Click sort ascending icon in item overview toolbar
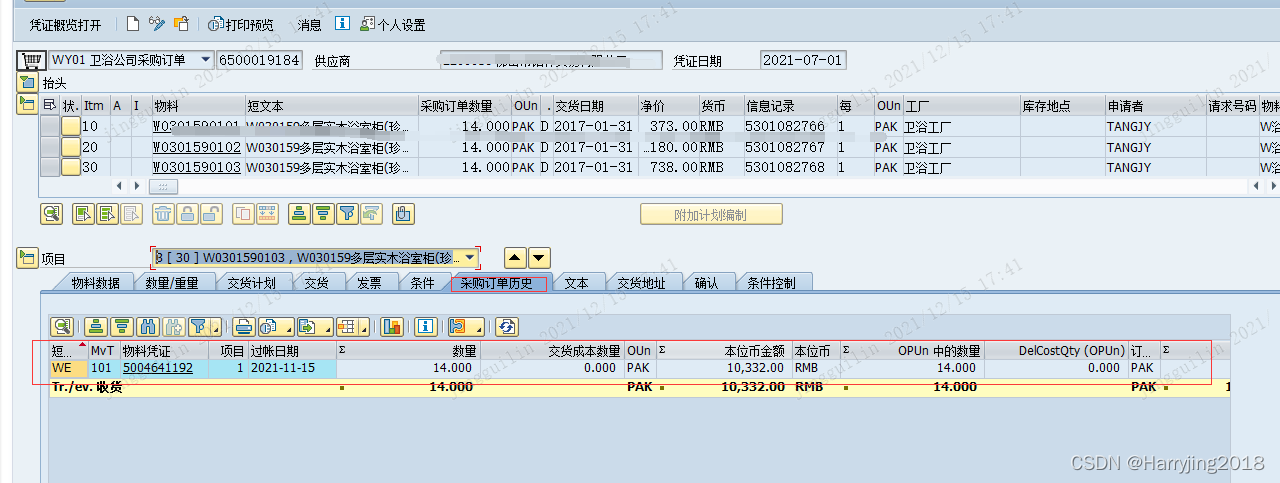The height and width of the screenshot is (483, 1280). [x=299, y=213]
